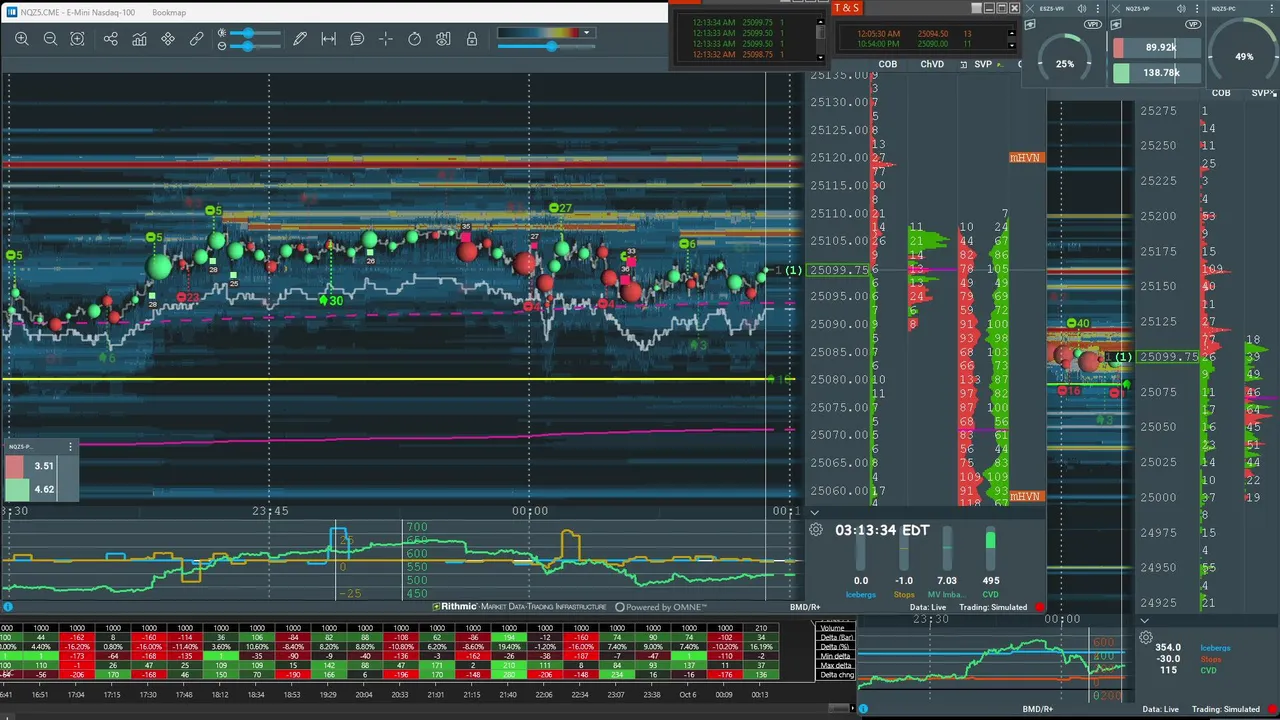The height and width of the screenshot is (720, 1280).
Task: Toggle the chart lock padlock
Action: pyautogui.click(x=472, y=39)
